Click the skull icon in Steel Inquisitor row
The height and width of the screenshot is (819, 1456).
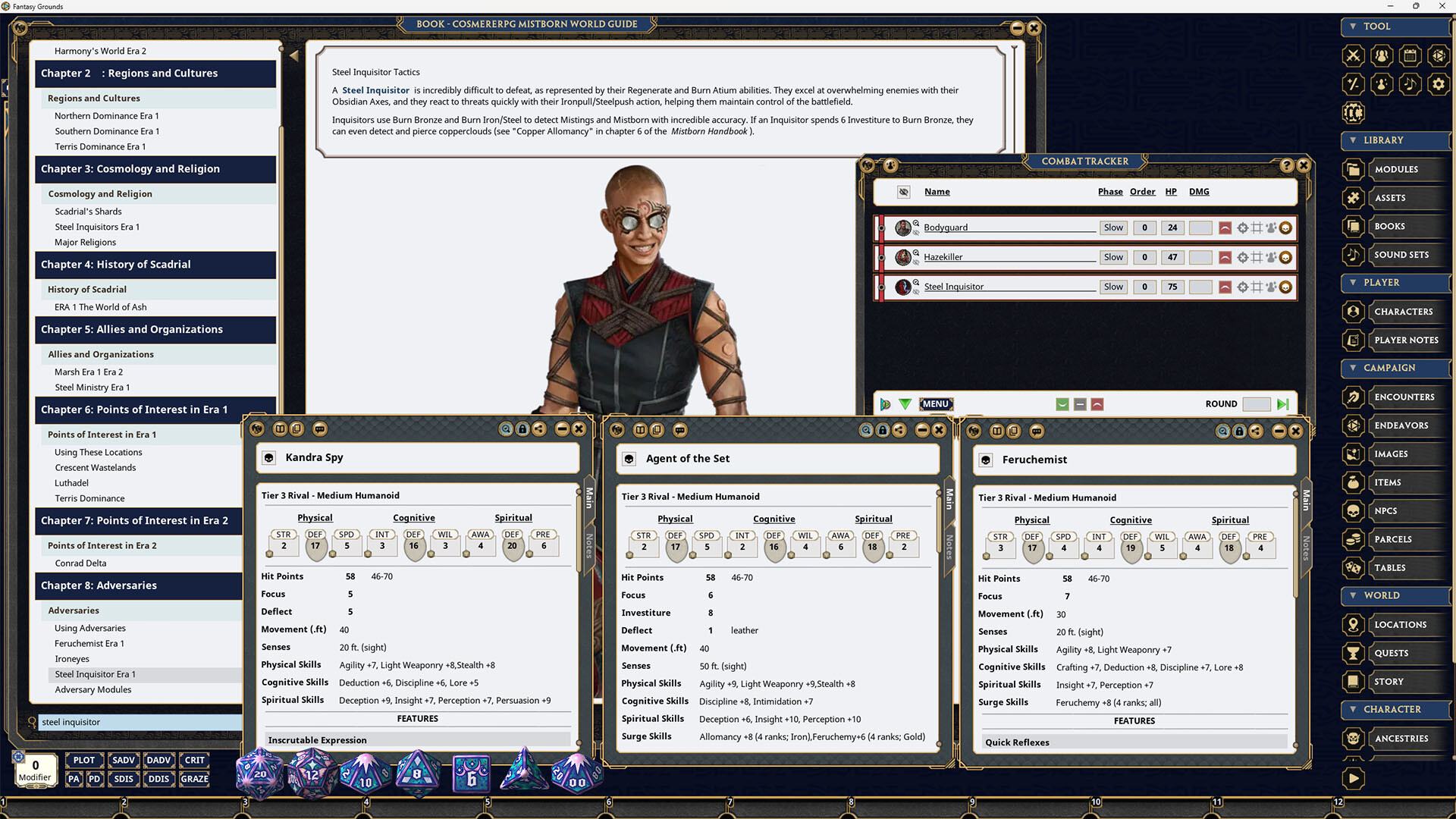[1285, 287]
